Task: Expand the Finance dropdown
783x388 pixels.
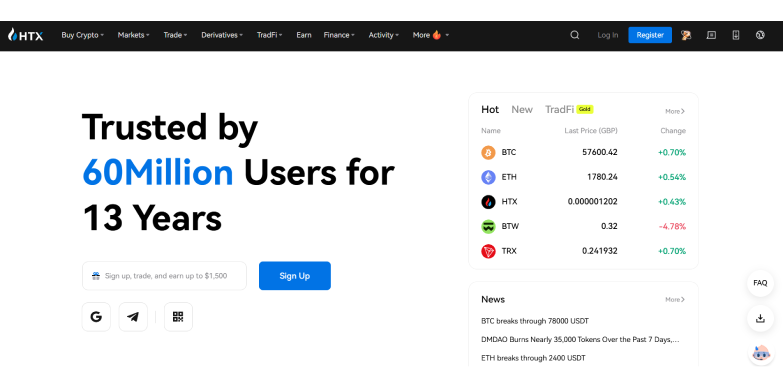Action: 339,35
